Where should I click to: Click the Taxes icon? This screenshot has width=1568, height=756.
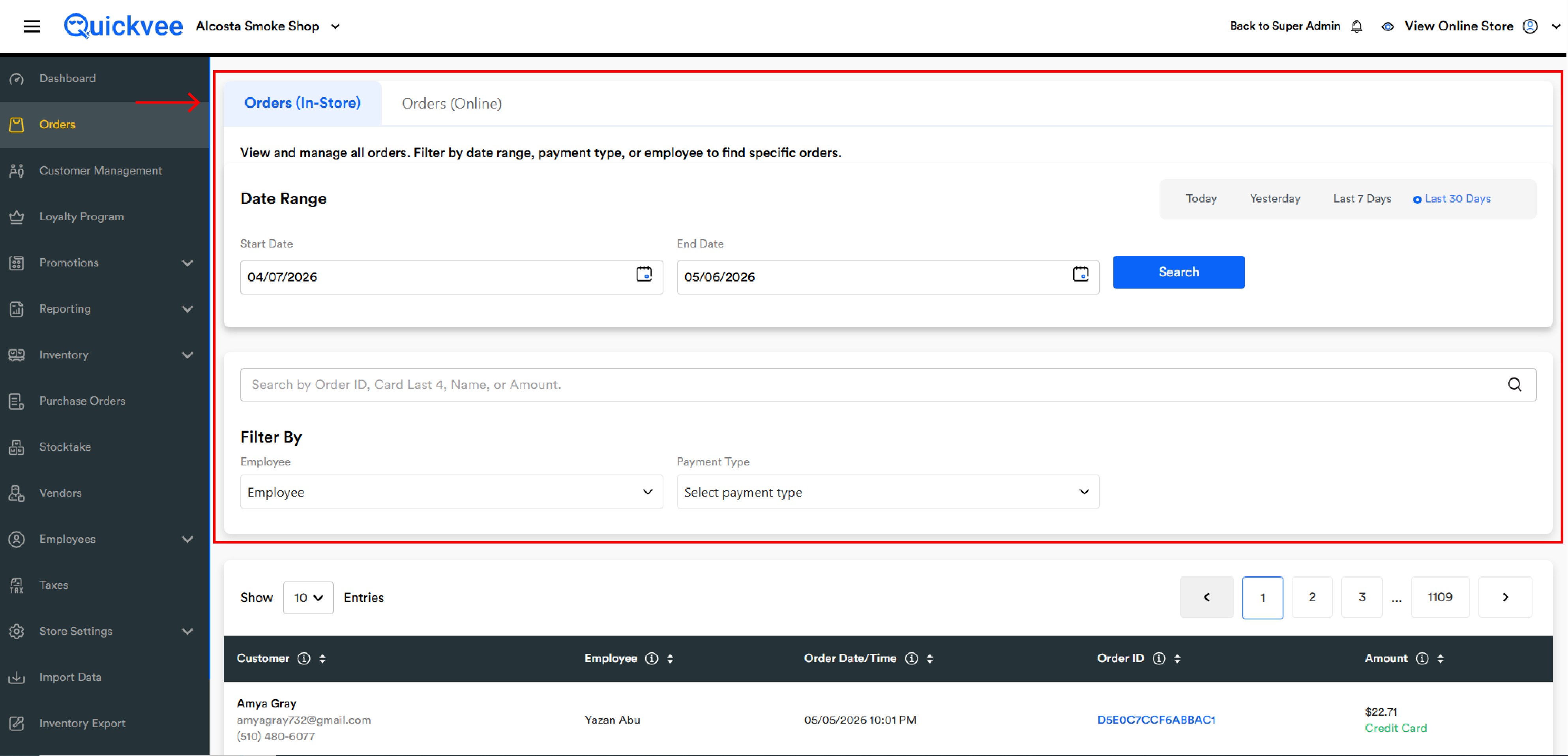pyautogui.click(x=17, y=585)
